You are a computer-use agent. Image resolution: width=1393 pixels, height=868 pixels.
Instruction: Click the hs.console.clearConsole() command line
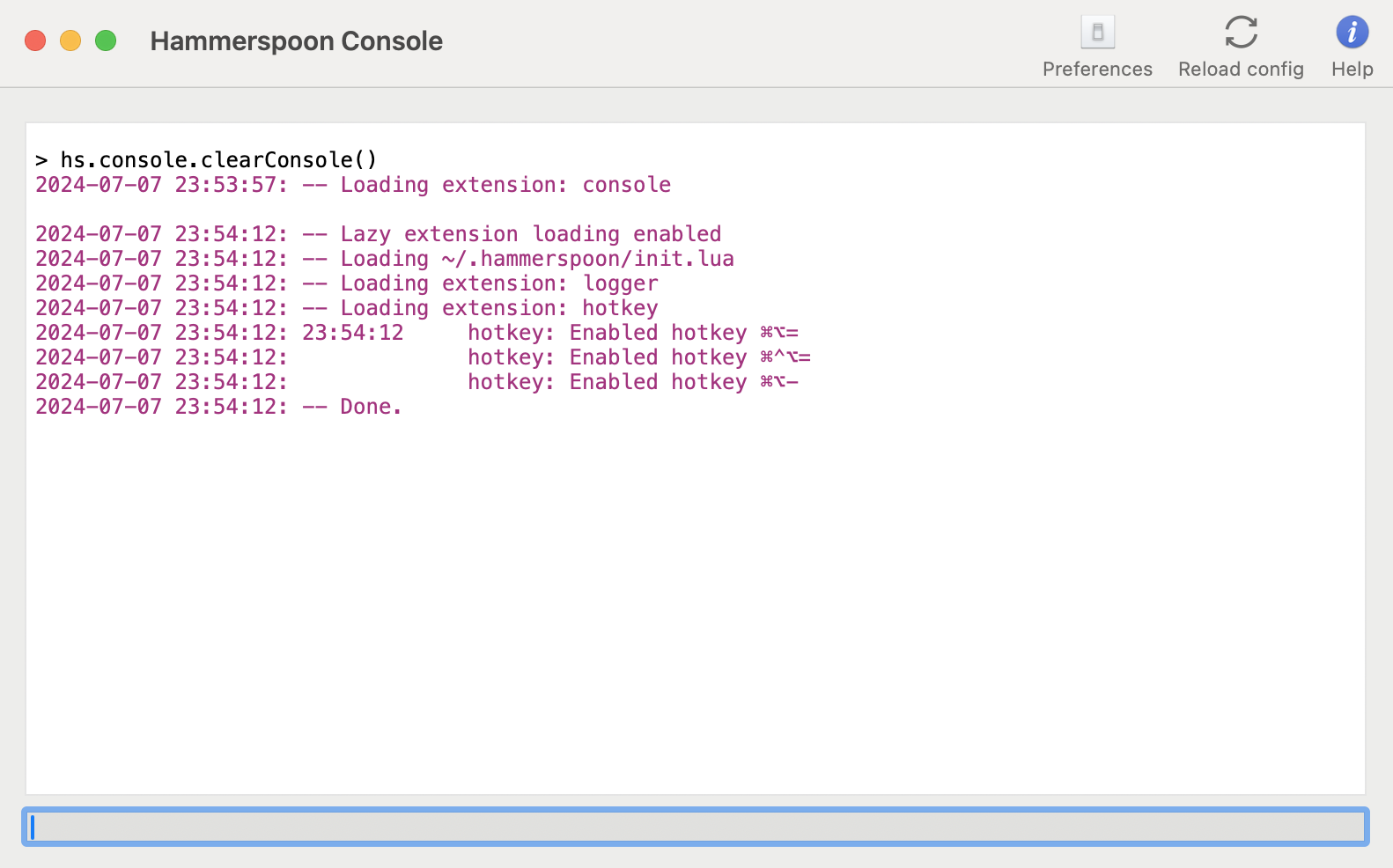[x=206, y=159]
